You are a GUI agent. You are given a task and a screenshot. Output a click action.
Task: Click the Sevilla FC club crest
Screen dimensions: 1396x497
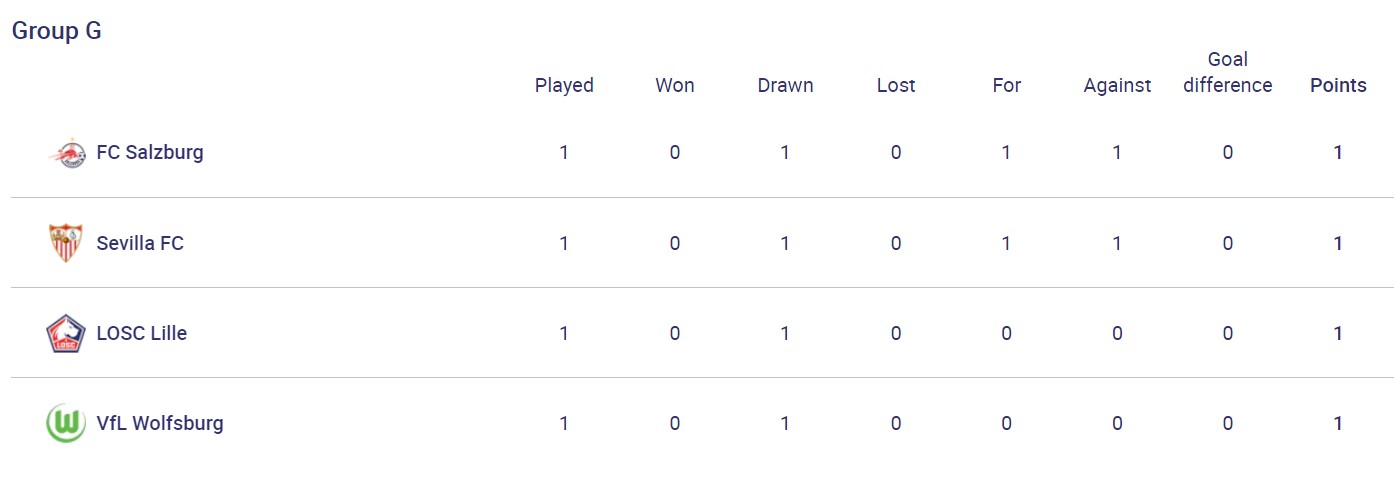click(66, 243)
